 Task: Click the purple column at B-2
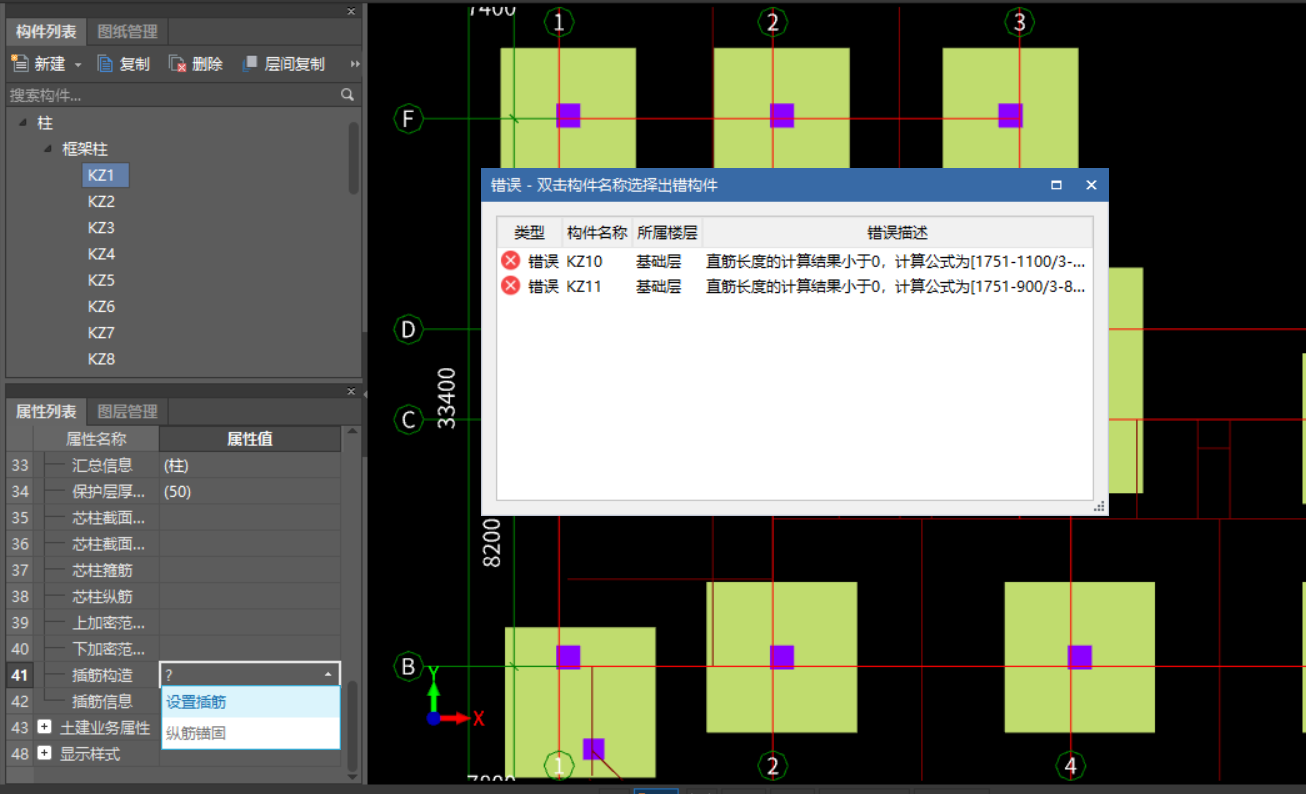(782, 657)
